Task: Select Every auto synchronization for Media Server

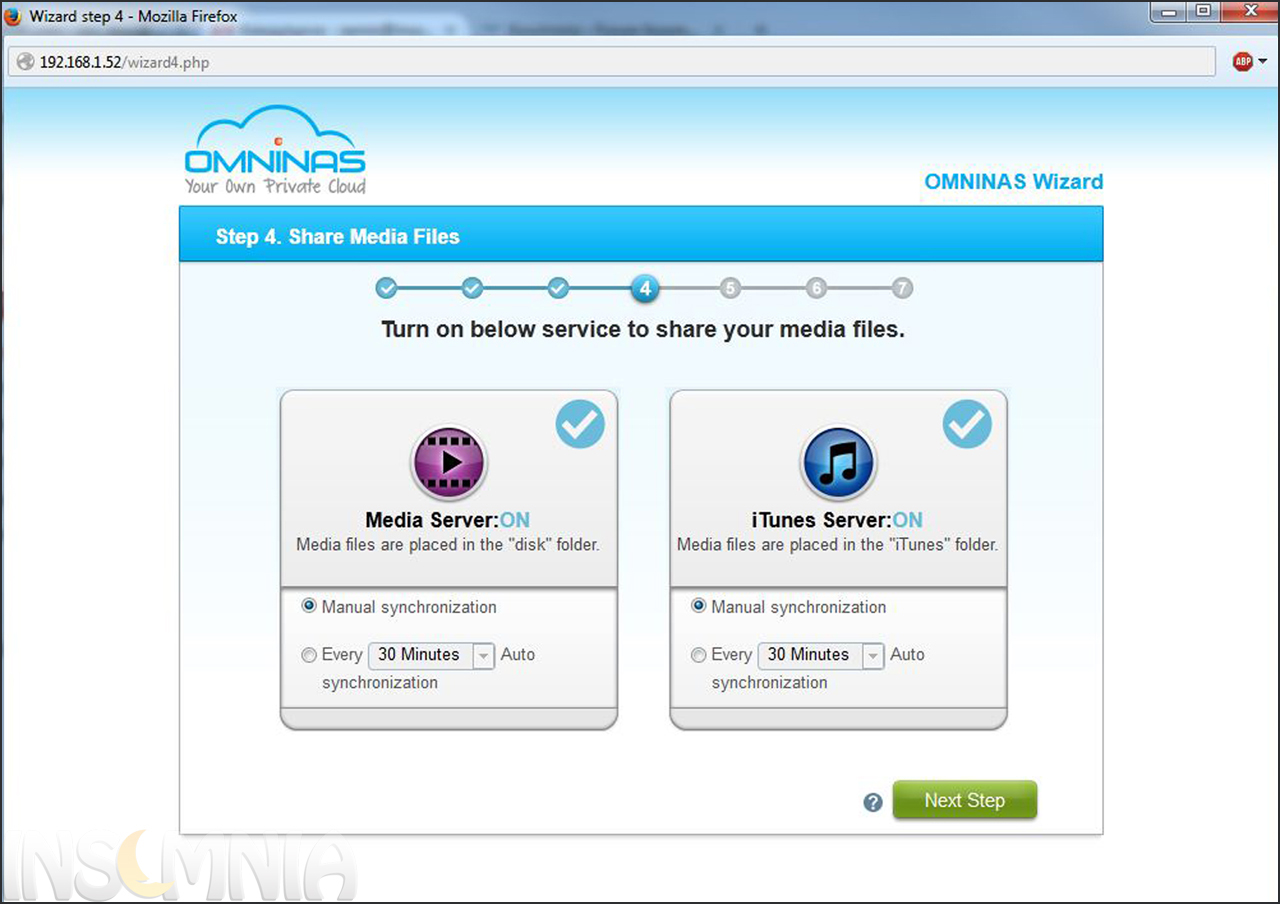Action: click(x=309, y=655)
